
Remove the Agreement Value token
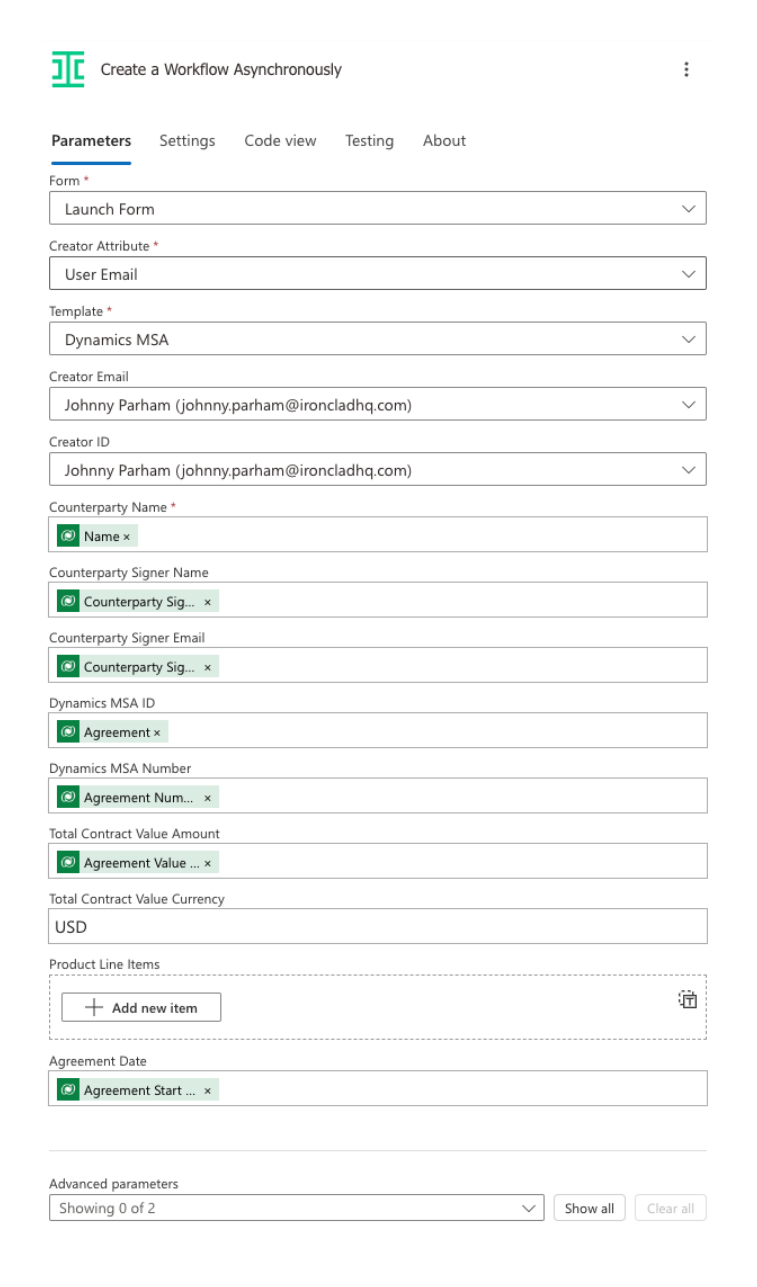tap(207, 863)
